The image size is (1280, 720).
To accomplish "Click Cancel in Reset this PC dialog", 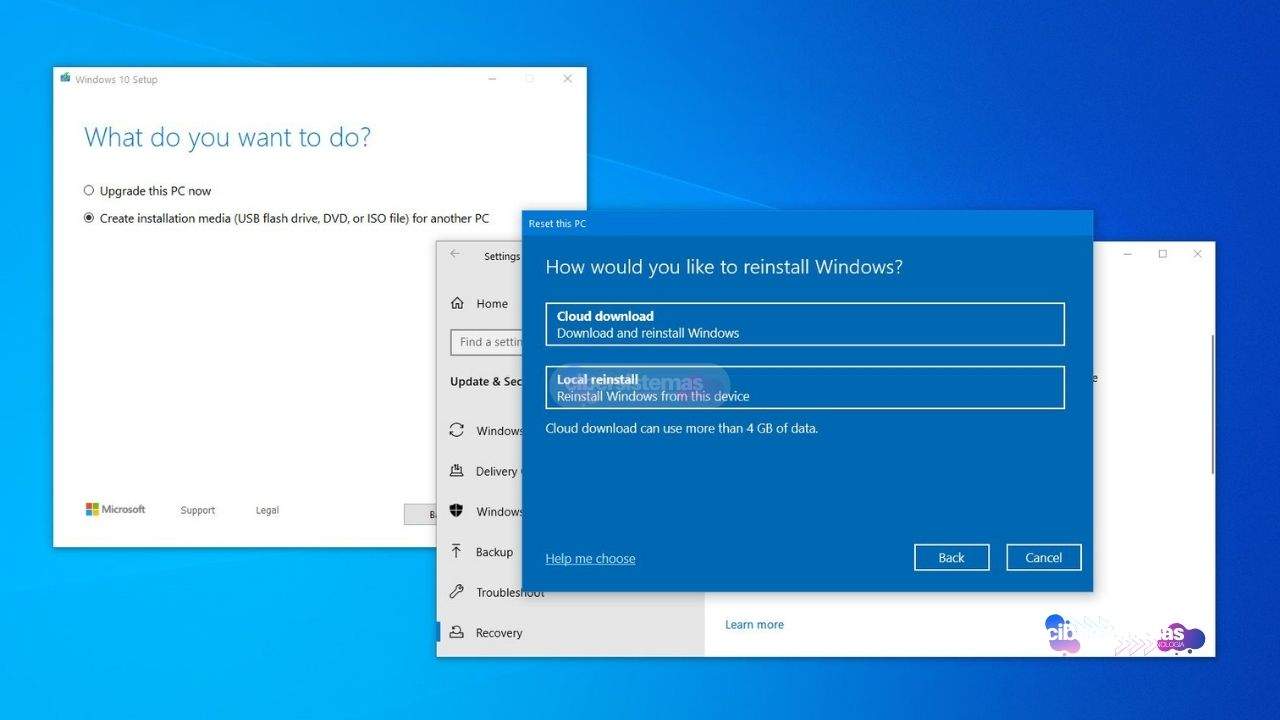I will click(x=1044, y=557).
